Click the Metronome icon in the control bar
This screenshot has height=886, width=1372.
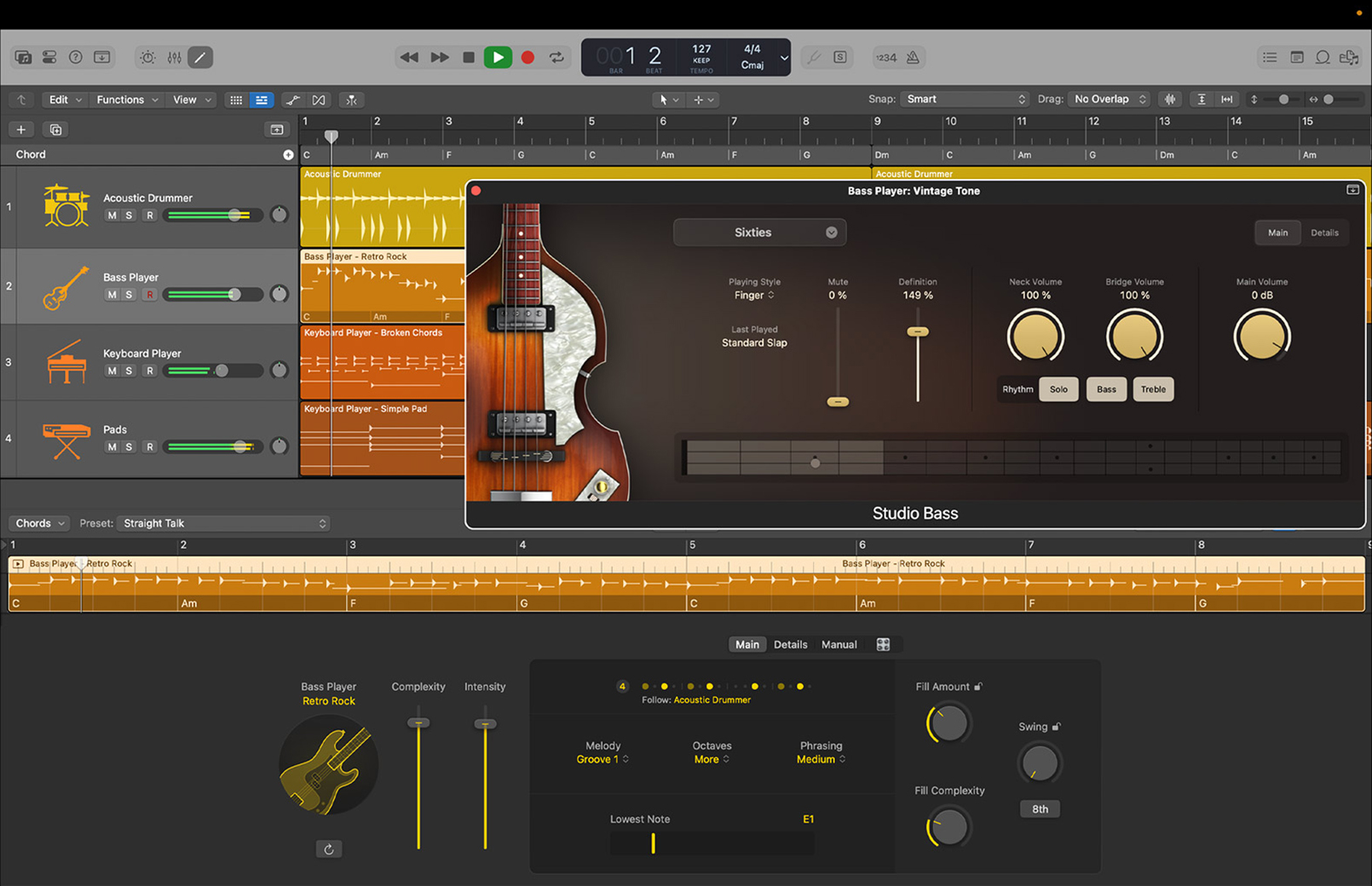pyautogui.click(x=911, y=57)
